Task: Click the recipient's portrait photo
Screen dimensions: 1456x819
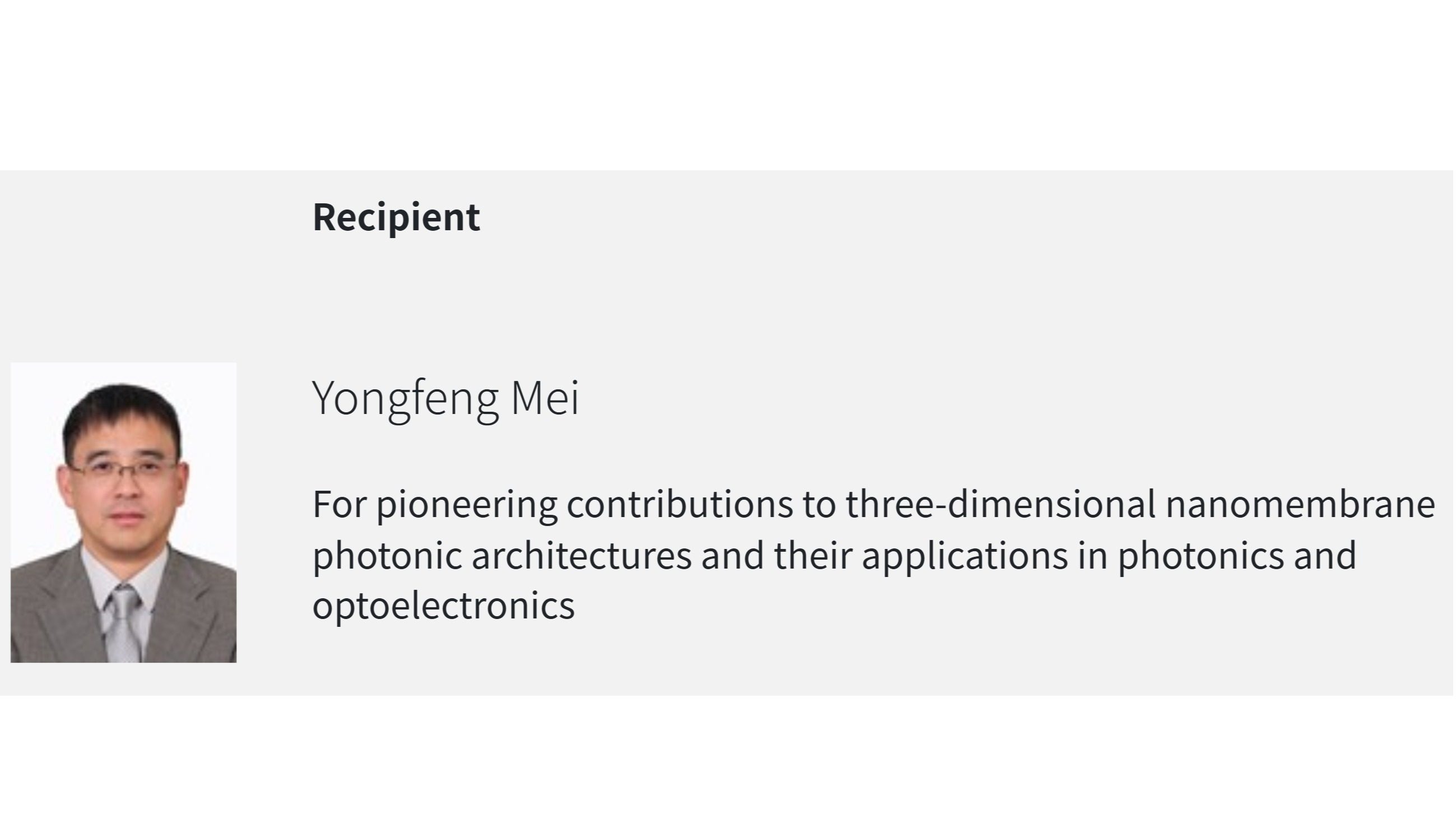Action: 123,512
